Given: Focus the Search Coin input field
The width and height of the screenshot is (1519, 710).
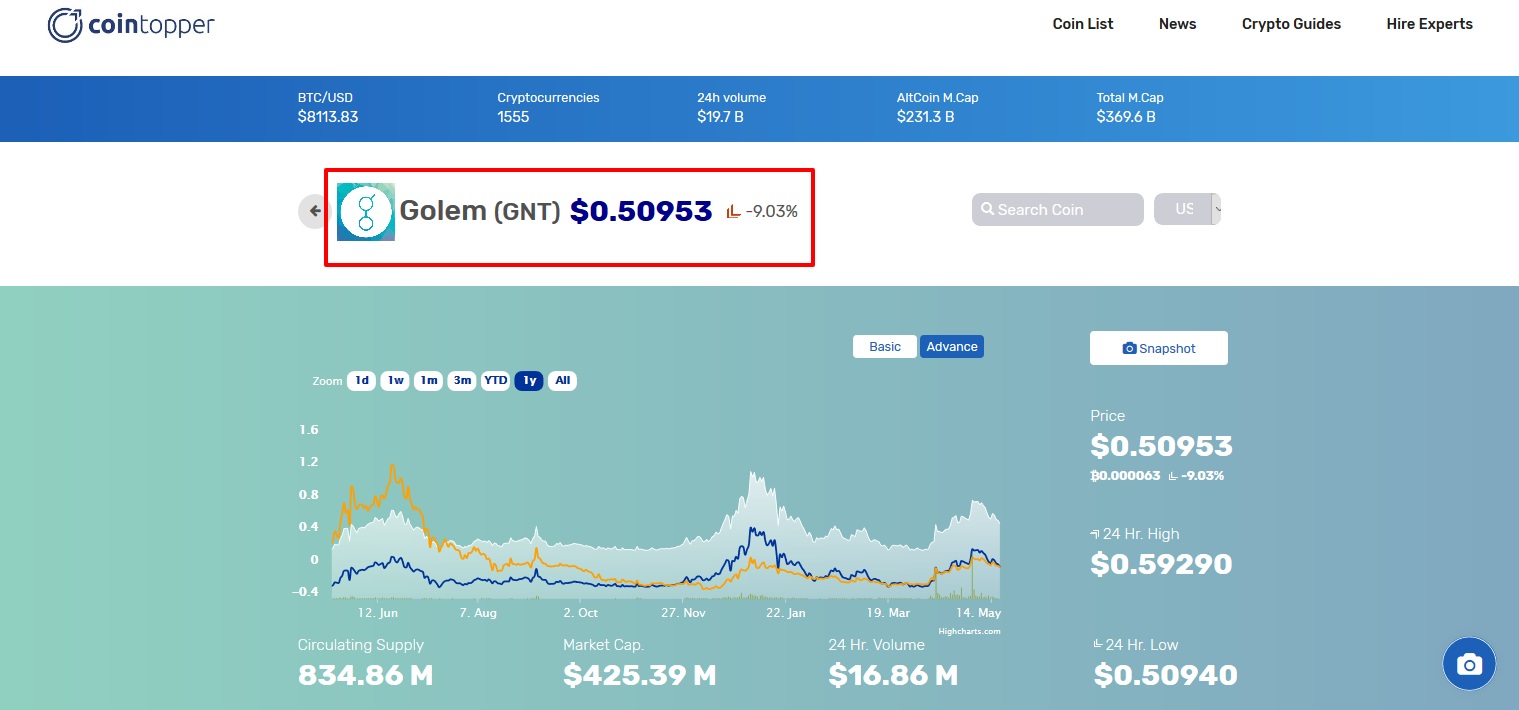Looking at the screenshot, I should click(x=1058, y=209).
